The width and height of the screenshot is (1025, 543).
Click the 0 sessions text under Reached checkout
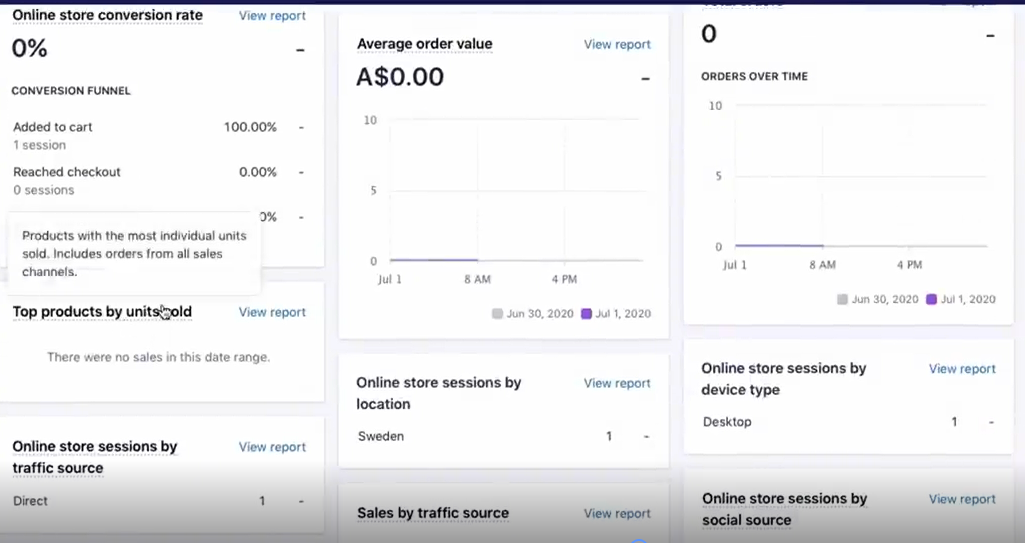(x=44, y=190)
